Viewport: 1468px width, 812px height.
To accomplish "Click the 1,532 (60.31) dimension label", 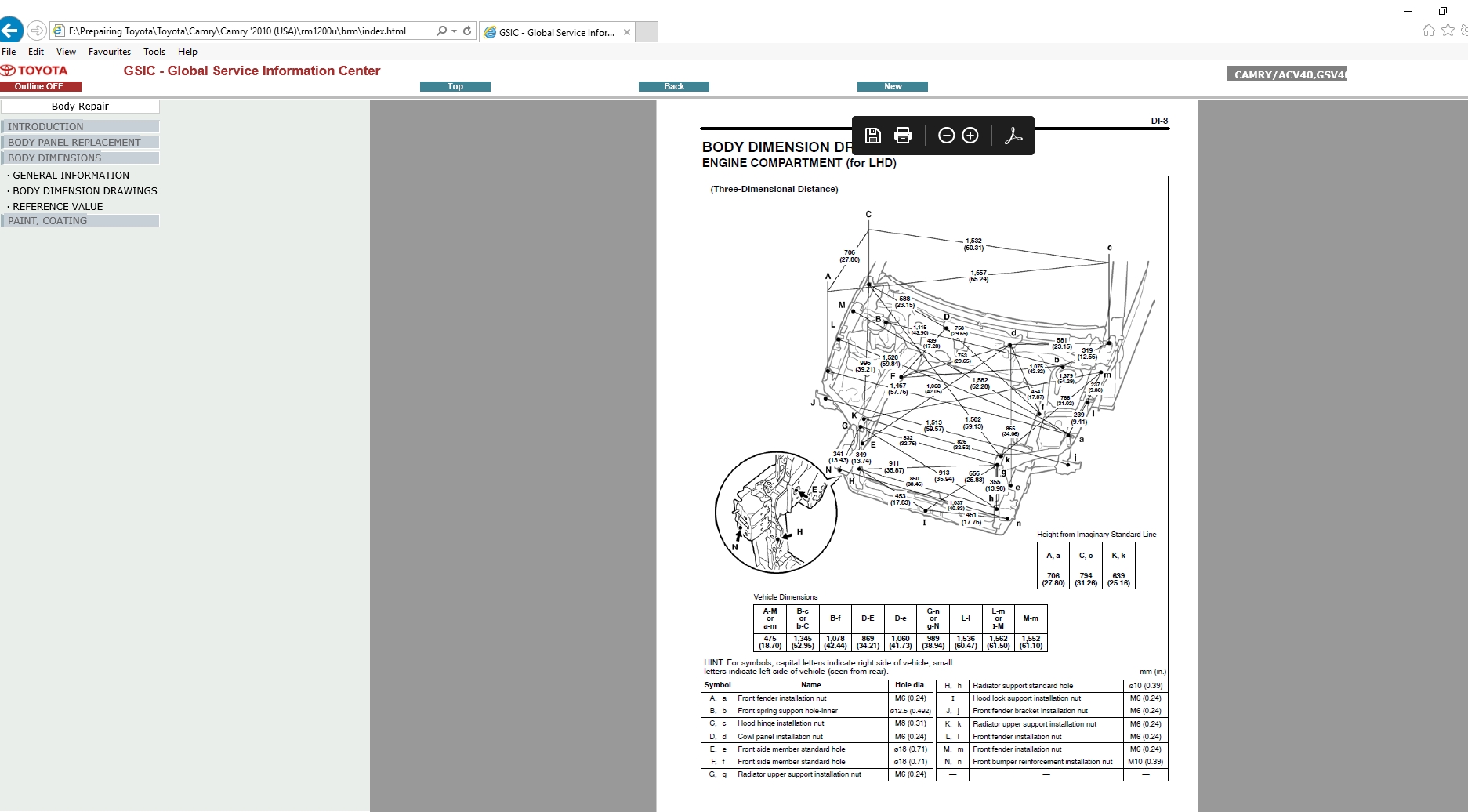I will coord(973,245).
